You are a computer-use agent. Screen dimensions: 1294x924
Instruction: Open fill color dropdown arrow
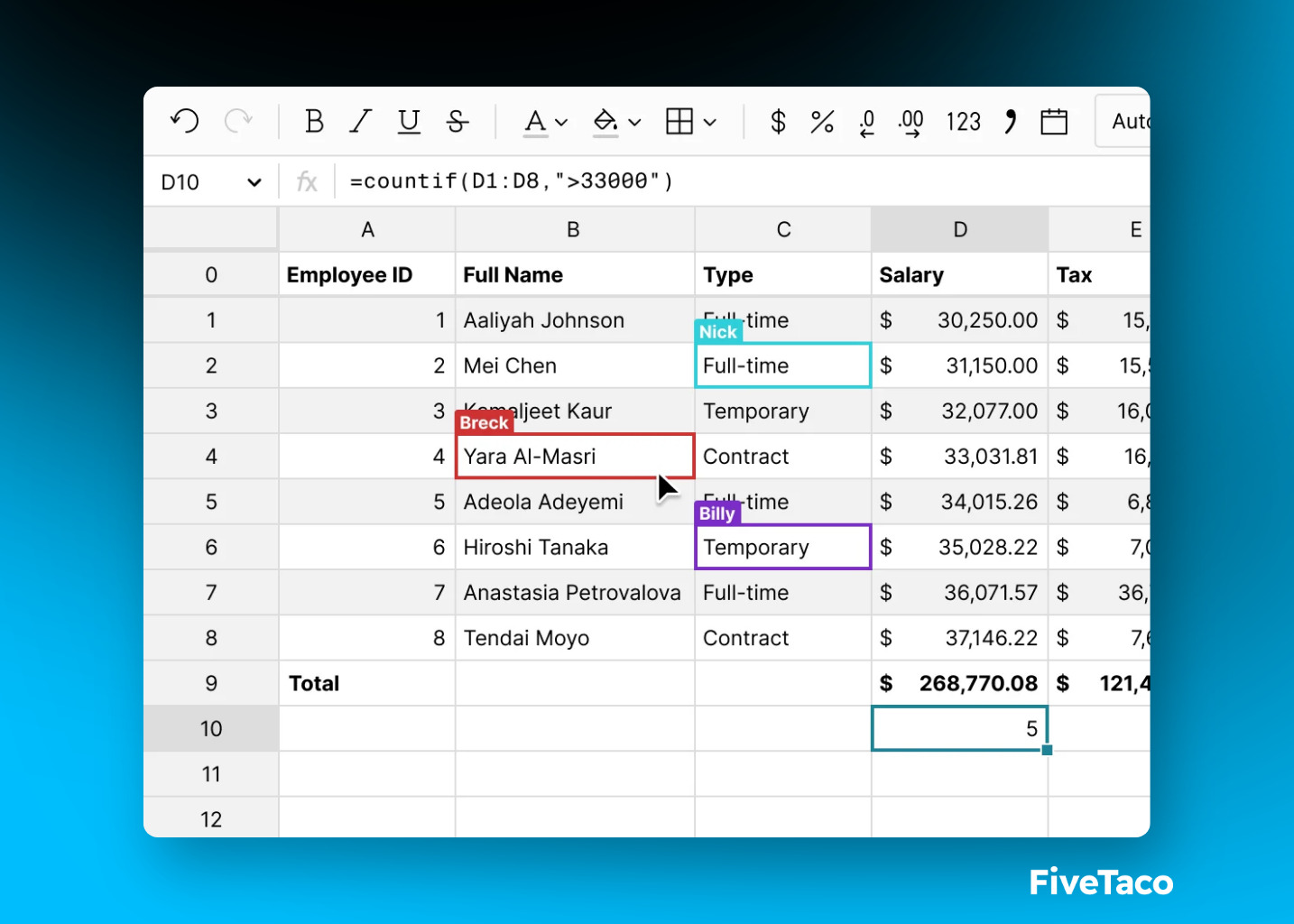coord(634,122)
